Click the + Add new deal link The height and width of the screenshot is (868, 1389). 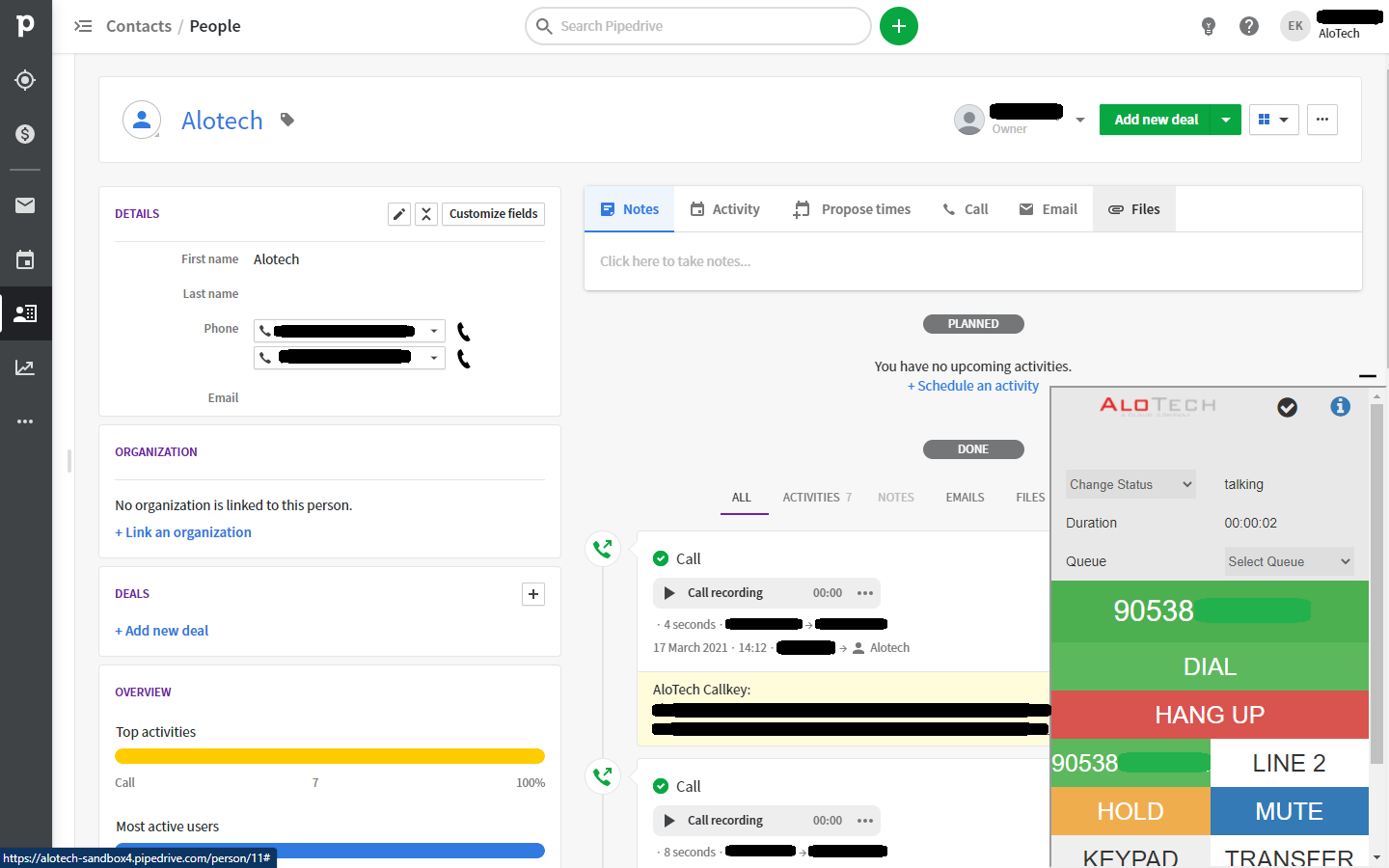[x=162, y=631]
